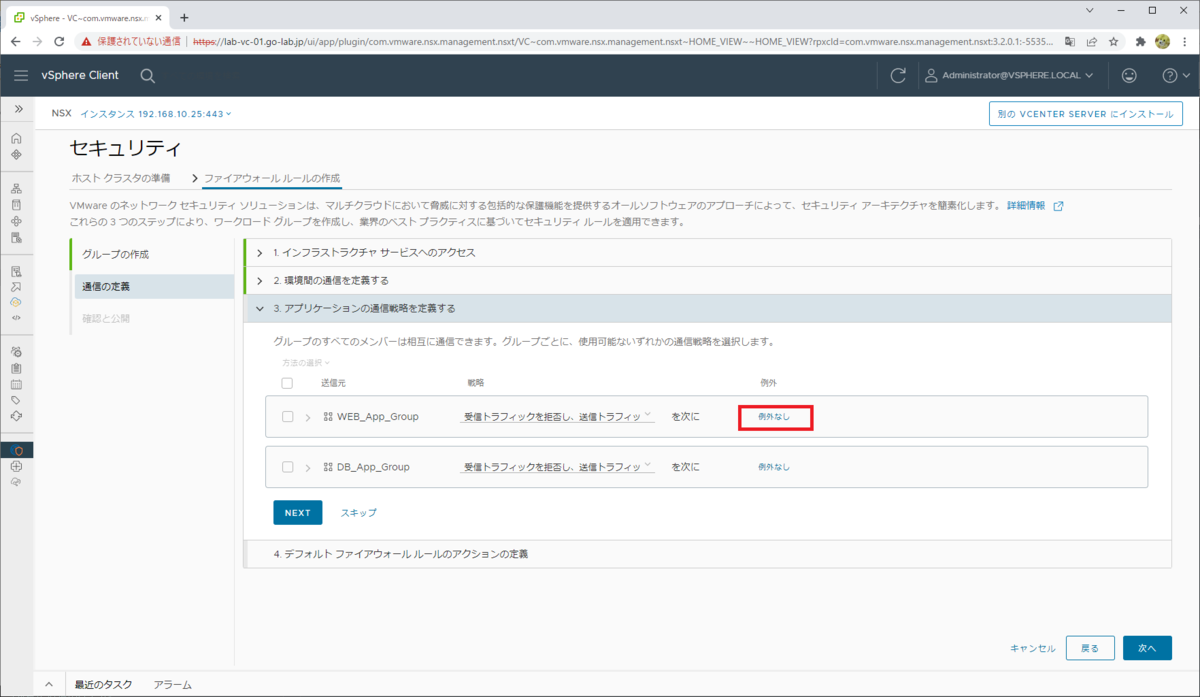Open the Chrome extensions puzzle icon
Screen dimensions: 1200x697
coord(1141,42)
